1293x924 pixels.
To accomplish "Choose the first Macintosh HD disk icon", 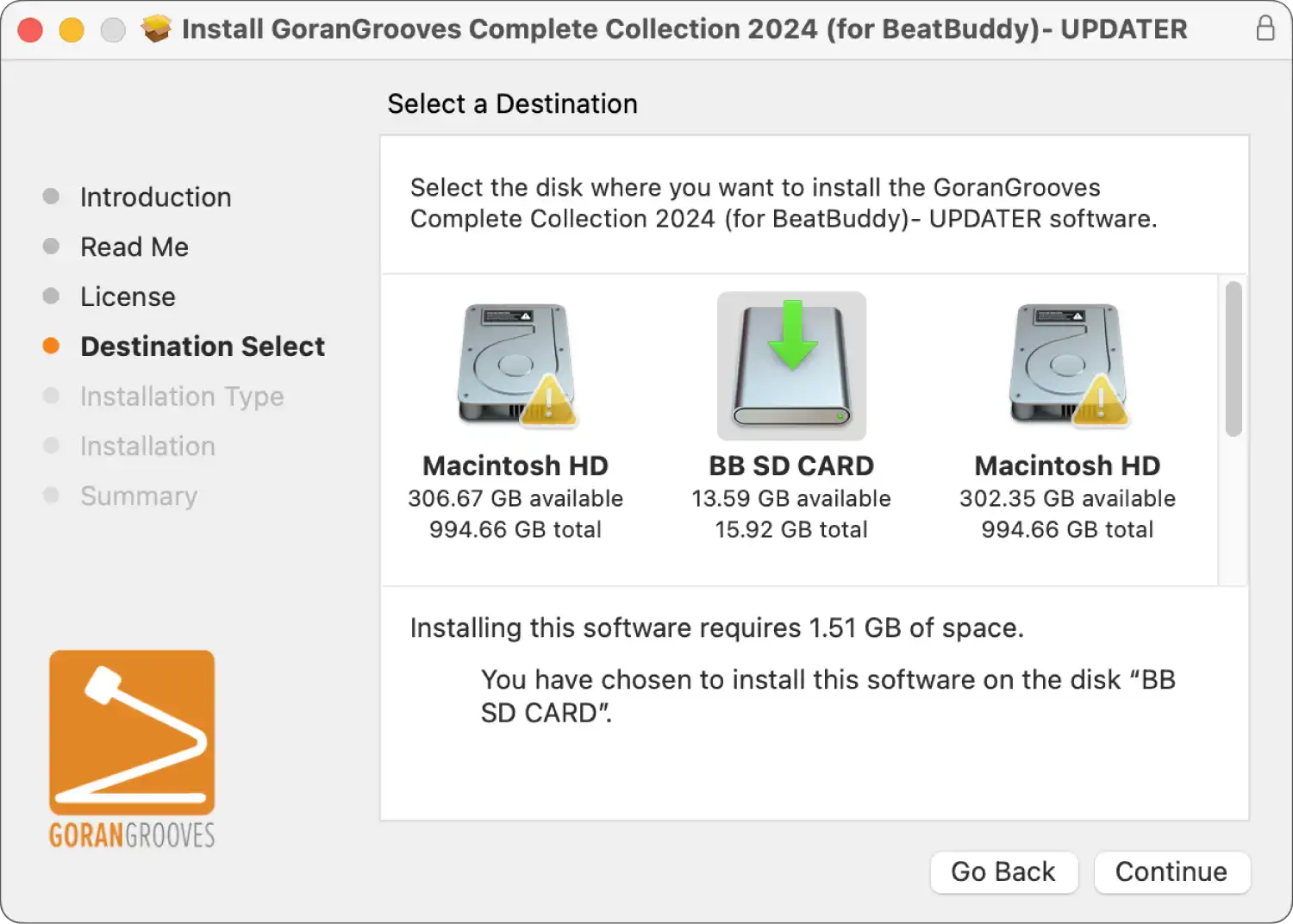I will pos(515,365).
